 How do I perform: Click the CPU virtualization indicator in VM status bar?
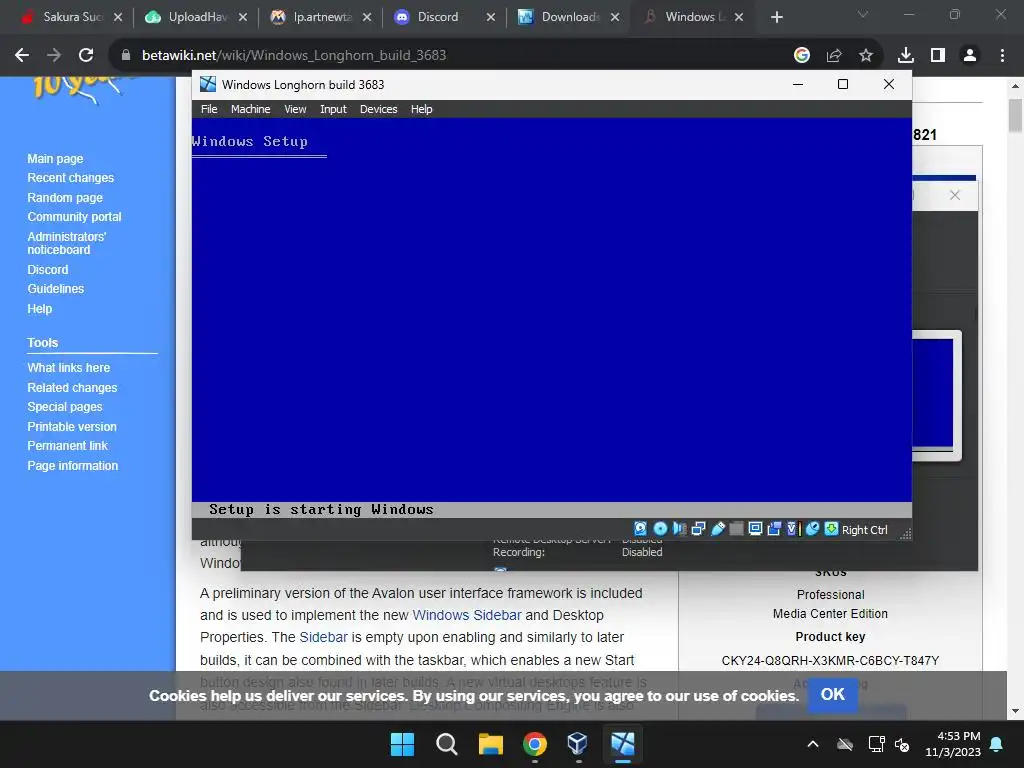pos(793,529)
